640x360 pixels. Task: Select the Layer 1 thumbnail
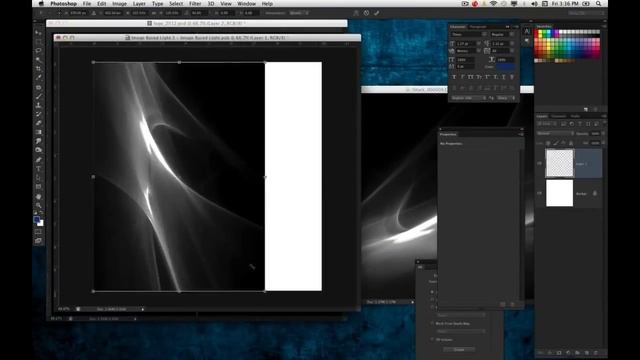(x=560, y=163)
